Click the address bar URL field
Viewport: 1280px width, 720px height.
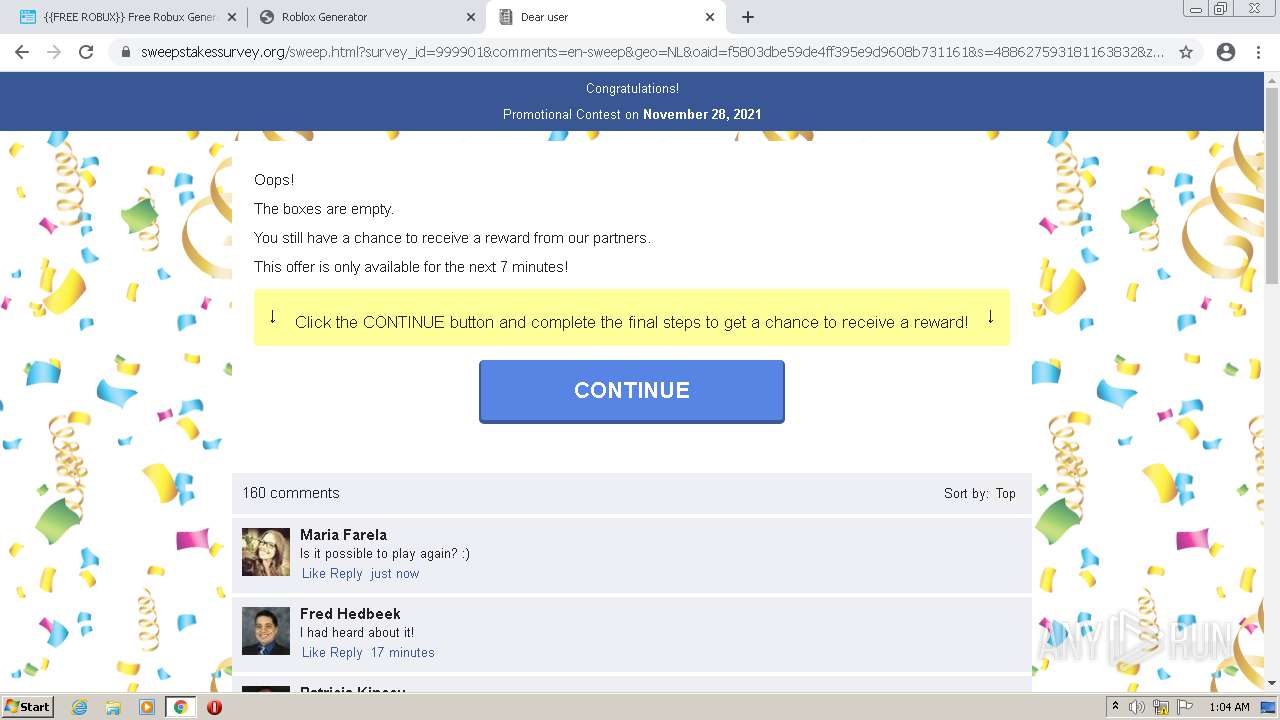[x=652, y=52]
